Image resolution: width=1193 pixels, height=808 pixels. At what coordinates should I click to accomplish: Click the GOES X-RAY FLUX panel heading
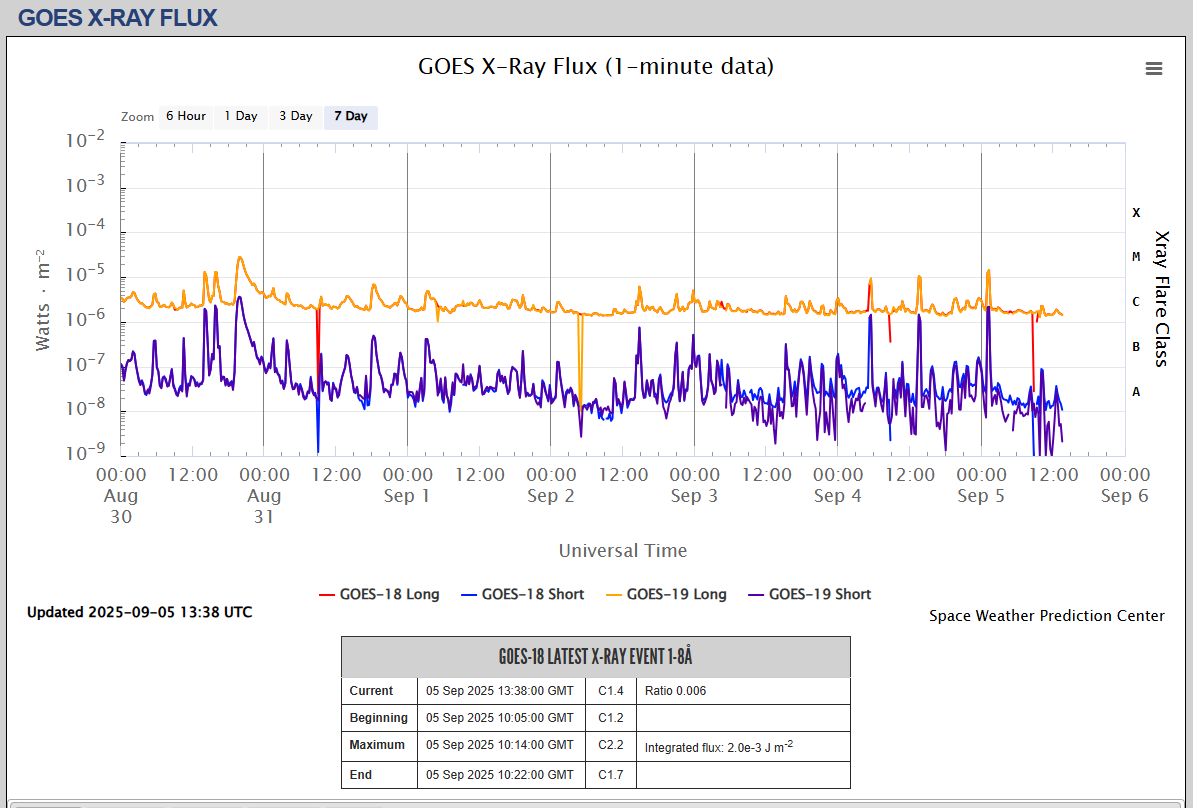tap(117, 17)
